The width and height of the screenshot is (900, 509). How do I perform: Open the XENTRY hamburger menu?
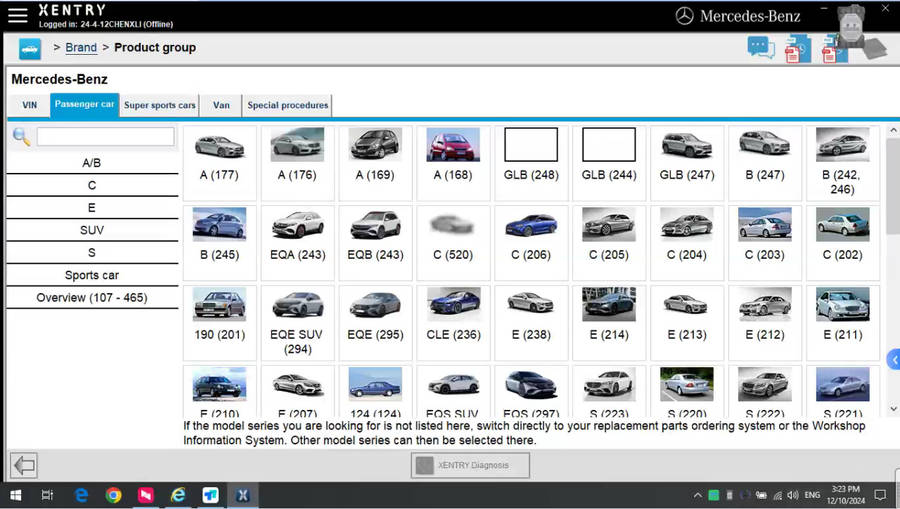tap(18, 15)
